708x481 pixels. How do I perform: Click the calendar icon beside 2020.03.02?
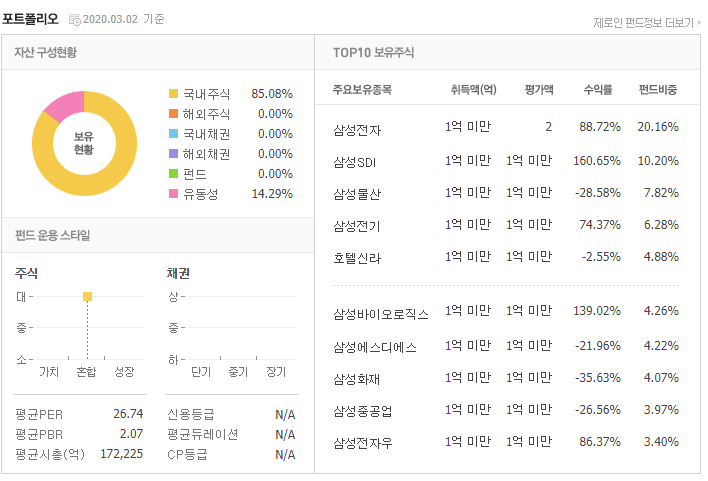click(x=75, y=19)
